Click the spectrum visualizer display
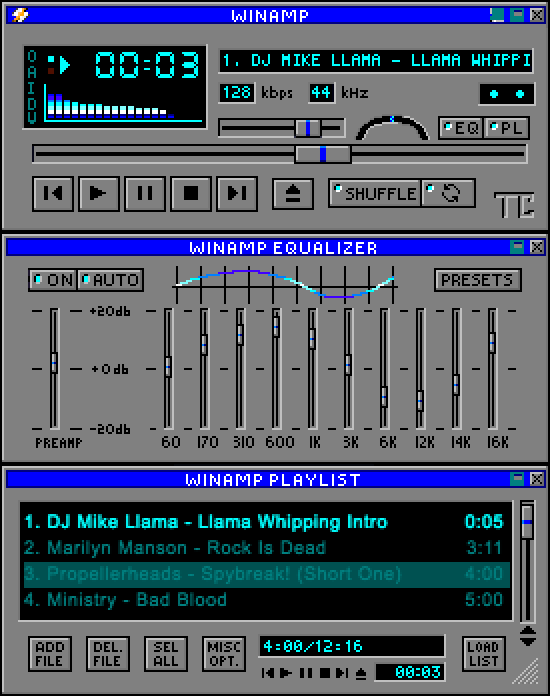 [123, 103]
